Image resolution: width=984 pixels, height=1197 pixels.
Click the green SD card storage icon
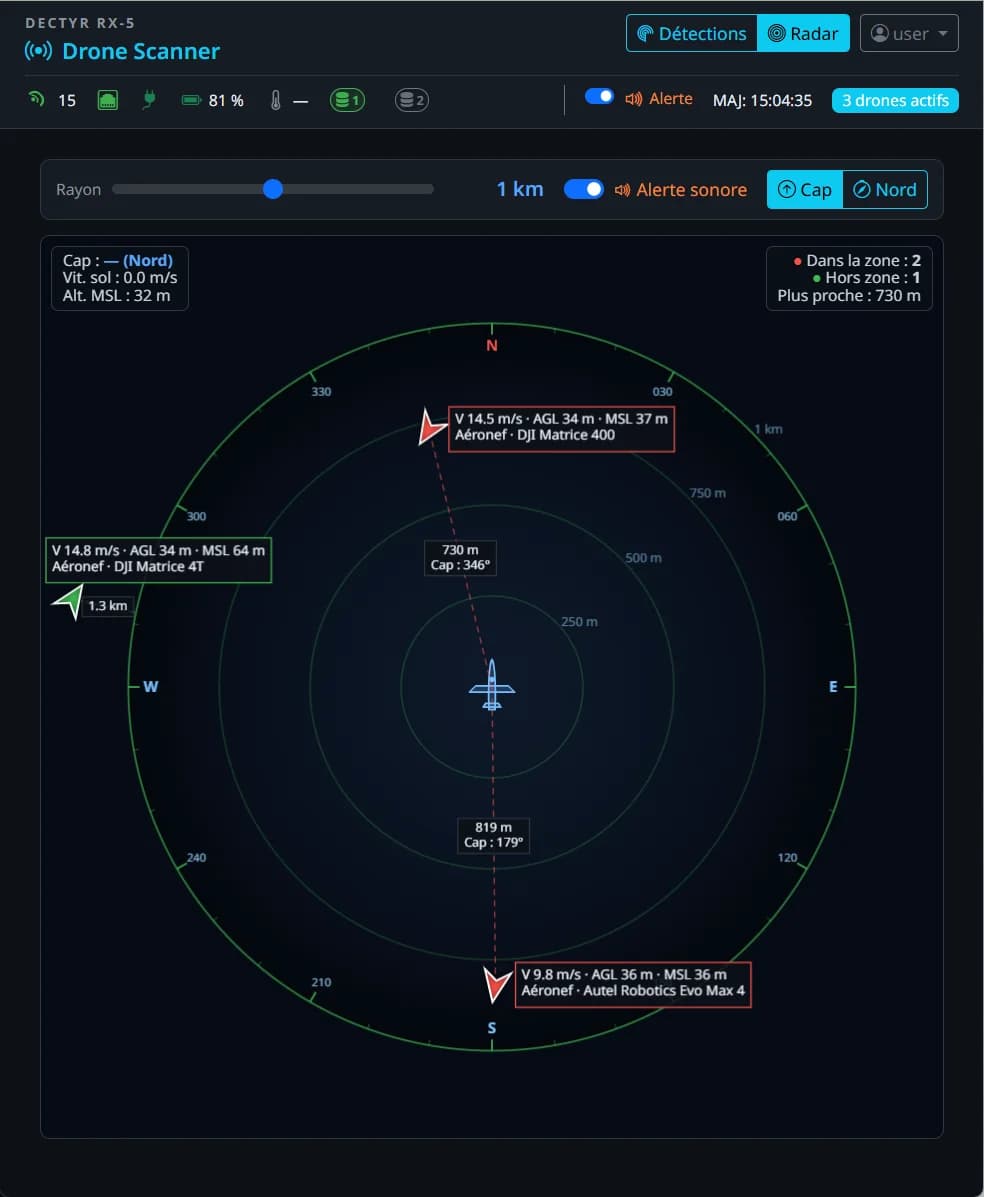108,100
